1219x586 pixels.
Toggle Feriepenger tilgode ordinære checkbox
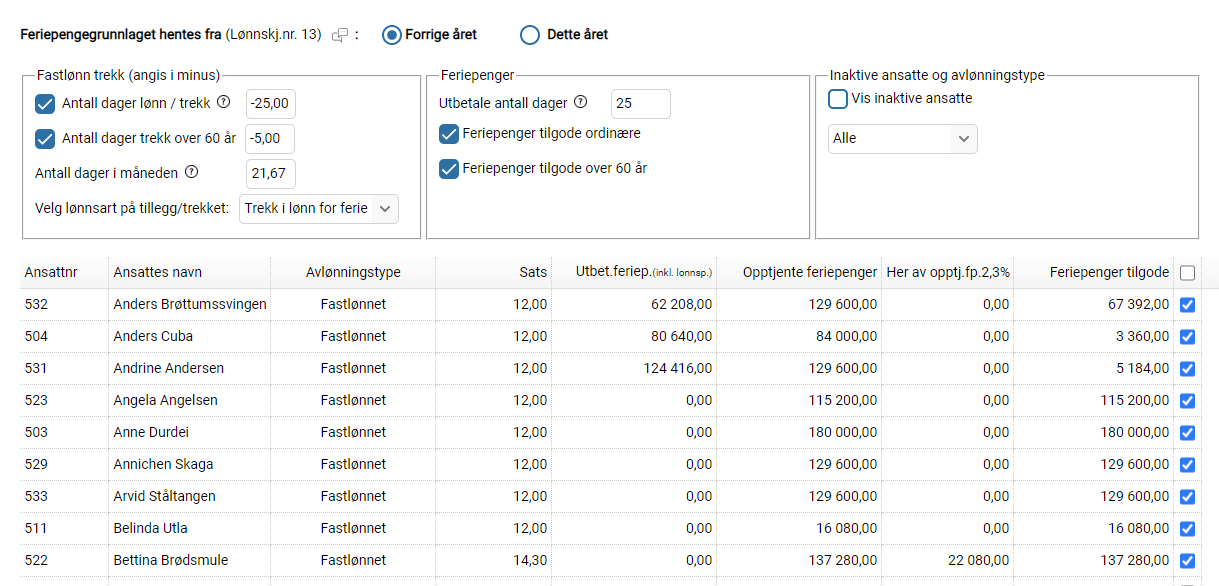coord(449,134)
